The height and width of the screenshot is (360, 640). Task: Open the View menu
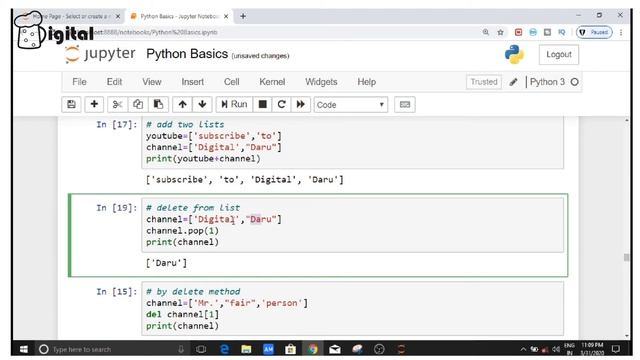coord(152,82)
